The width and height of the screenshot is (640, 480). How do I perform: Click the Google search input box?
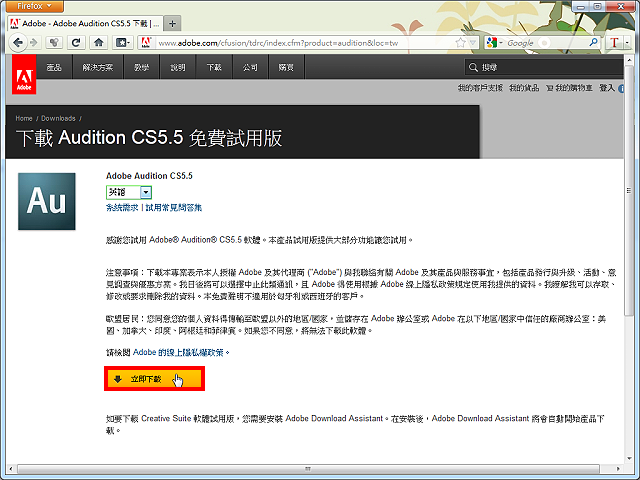tap(547, 42)
